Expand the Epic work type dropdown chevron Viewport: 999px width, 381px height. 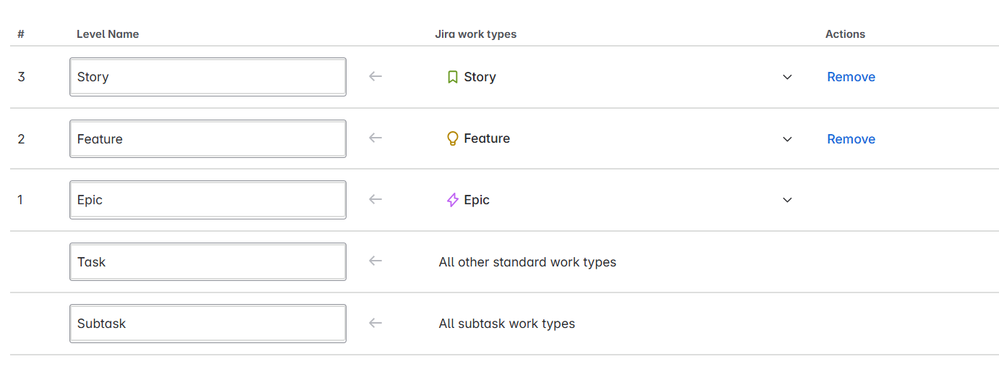tap(787, 200)
